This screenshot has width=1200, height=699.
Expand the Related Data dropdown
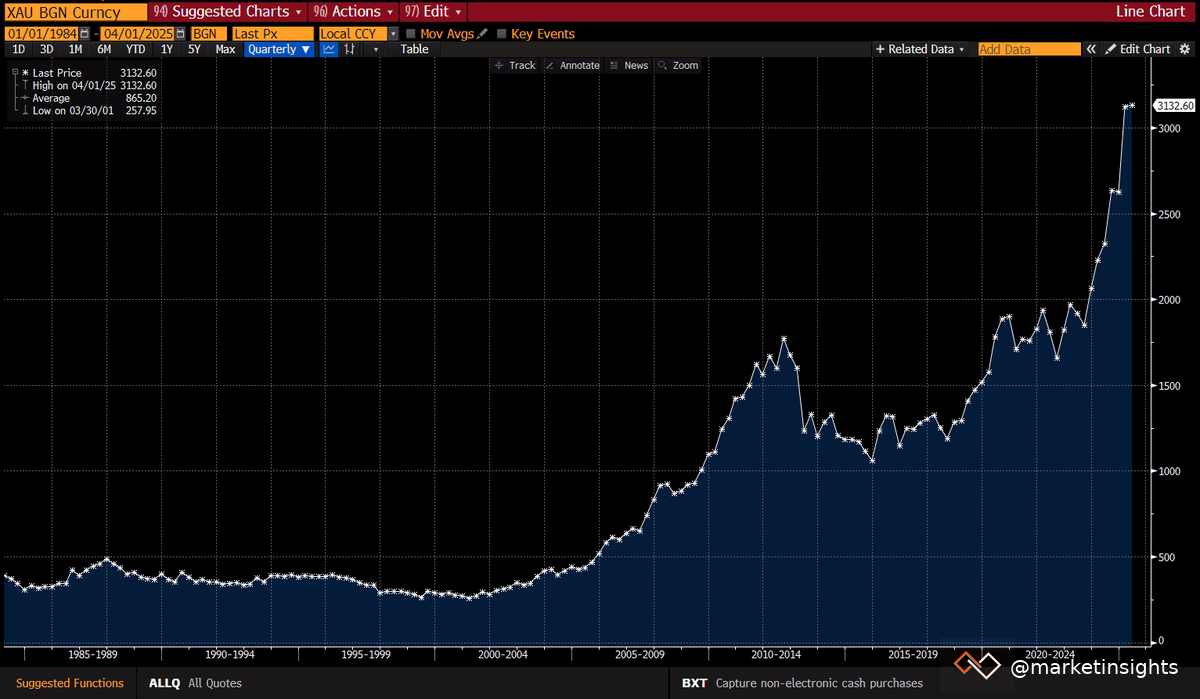coord(920,49)
